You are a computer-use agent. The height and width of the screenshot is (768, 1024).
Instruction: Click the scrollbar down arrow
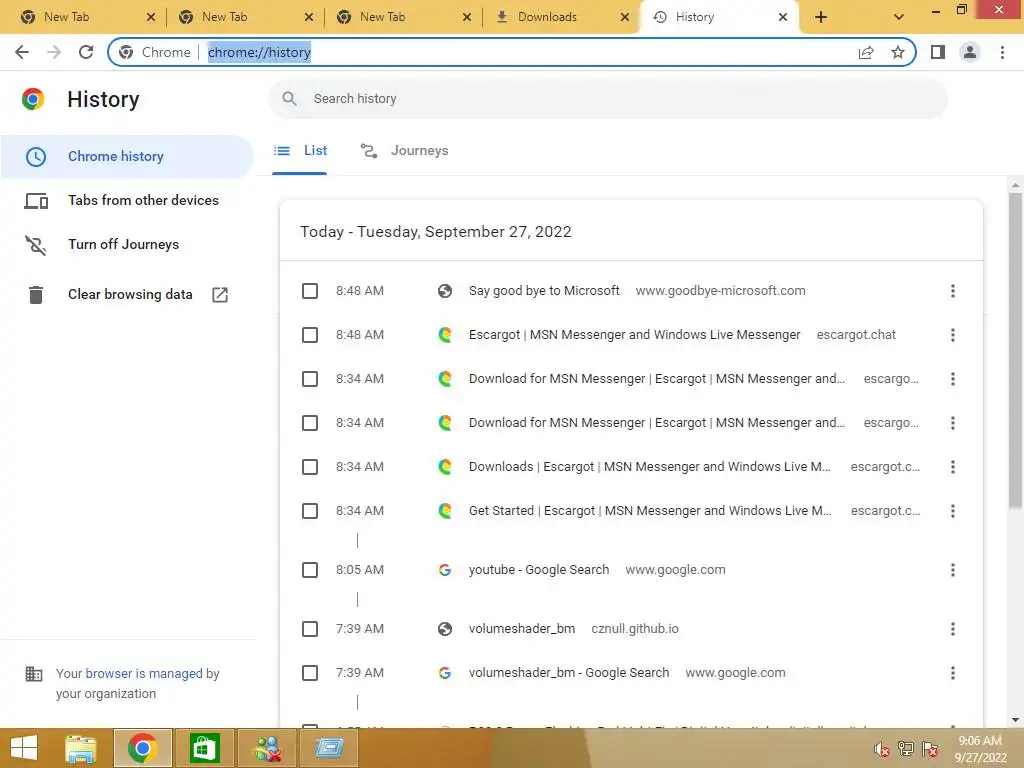click(1015, 720)
